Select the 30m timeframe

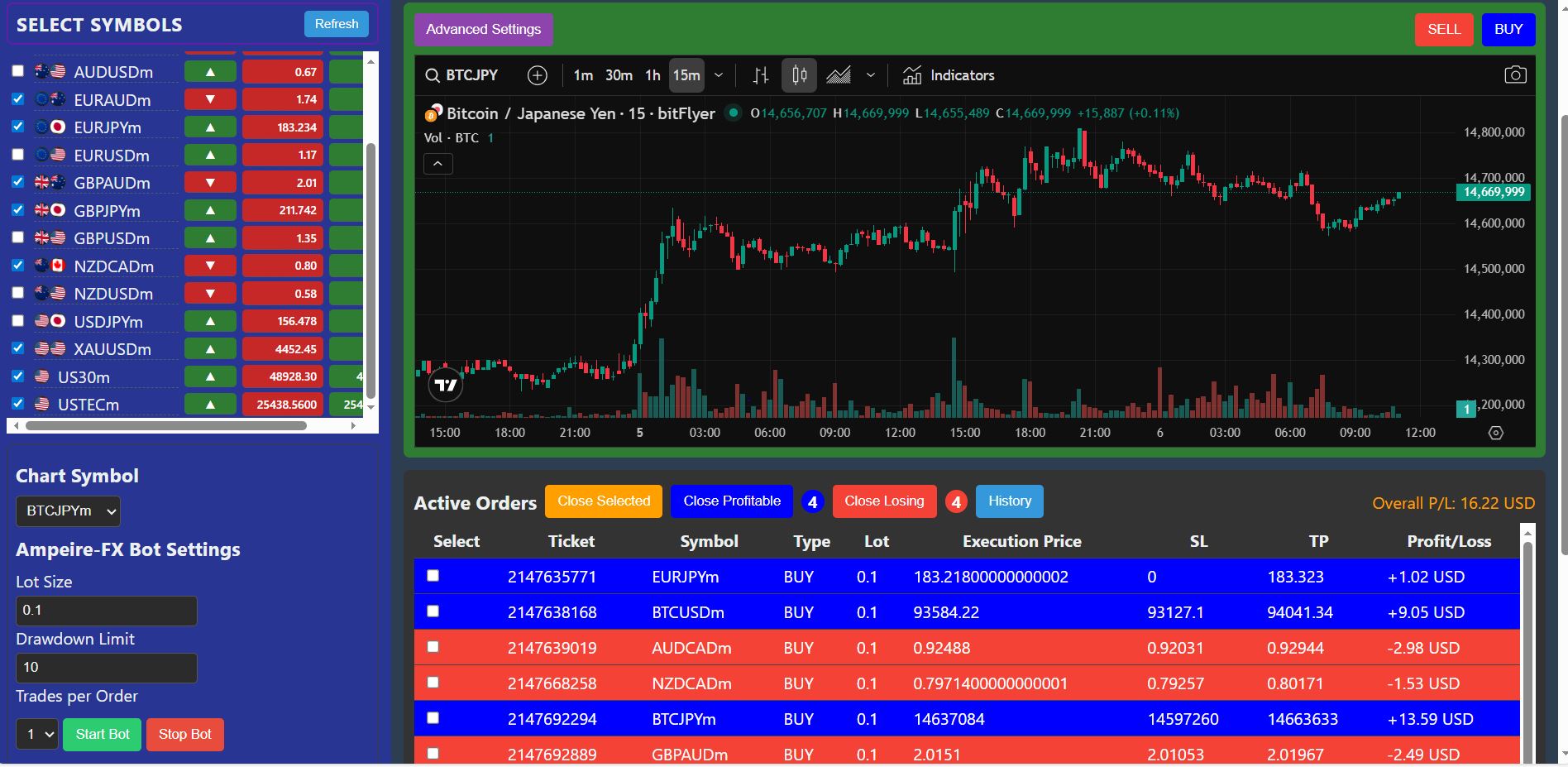619,75
